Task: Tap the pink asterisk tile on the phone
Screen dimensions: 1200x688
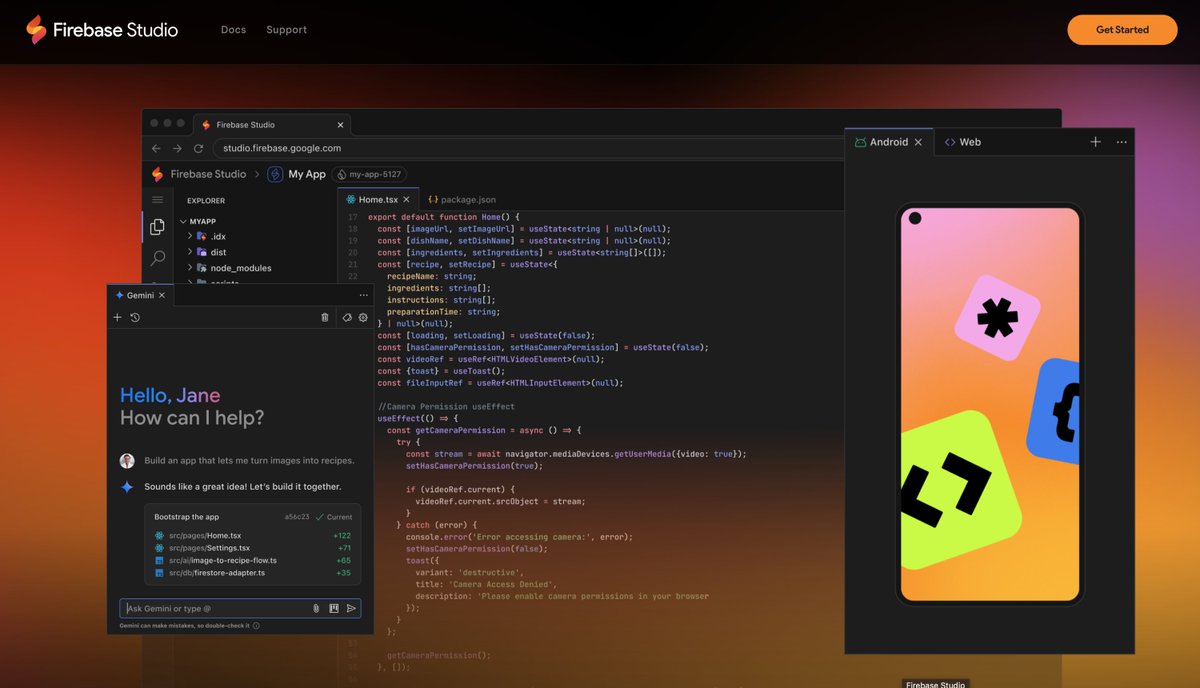Action: [998, 318]
